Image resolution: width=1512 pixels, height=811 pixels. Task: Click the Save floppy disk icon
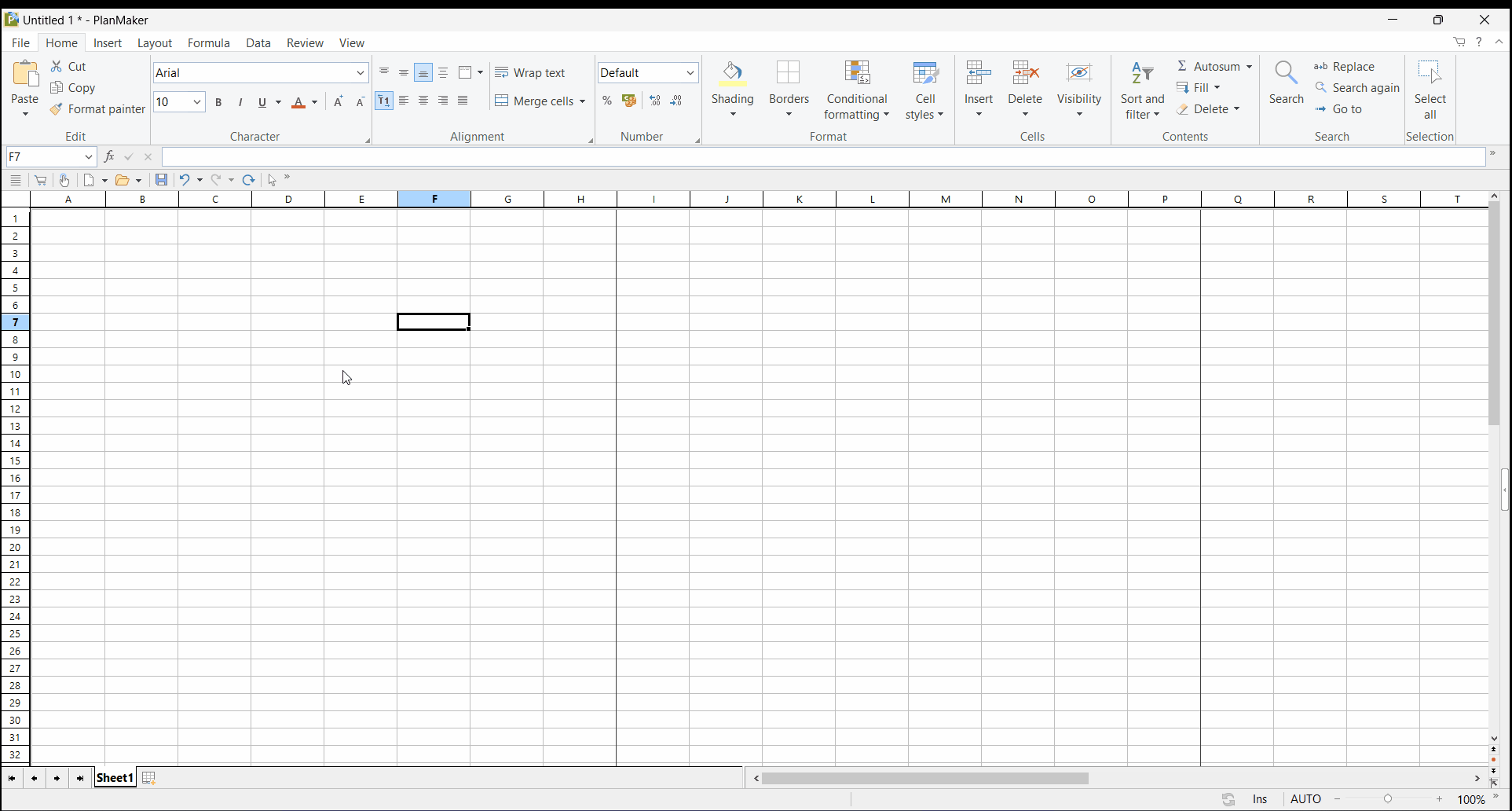(161, 180)
